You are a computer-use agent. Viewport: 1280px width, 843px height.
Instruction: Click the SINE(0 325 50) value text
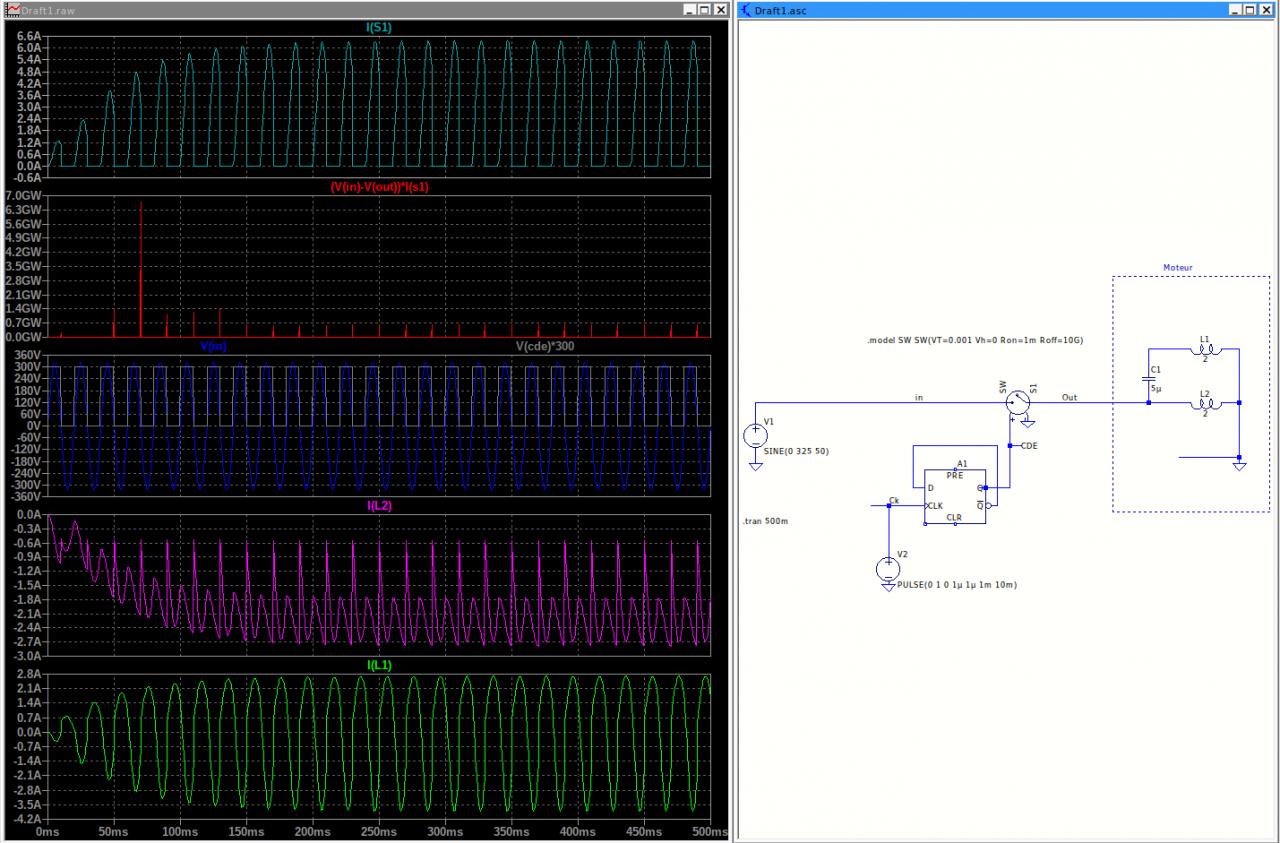pyautogui.click(x=796, y=451)
